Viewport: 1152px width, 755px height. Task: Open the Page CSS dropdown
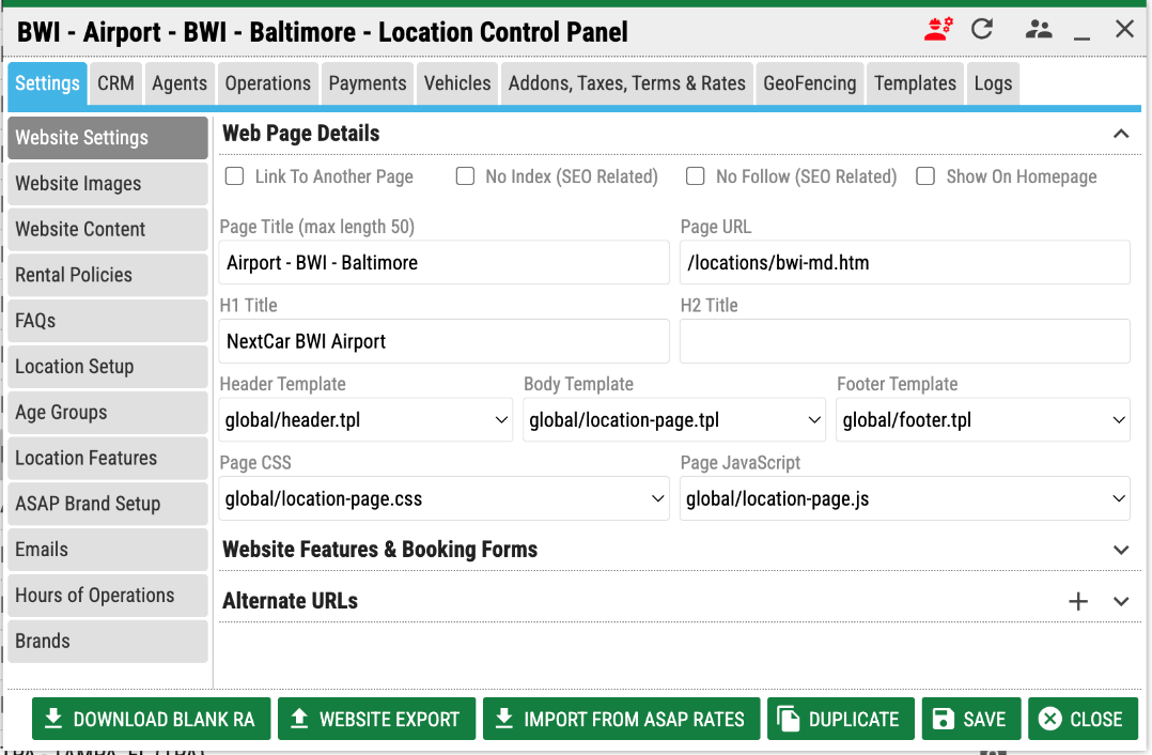(444, 499)
